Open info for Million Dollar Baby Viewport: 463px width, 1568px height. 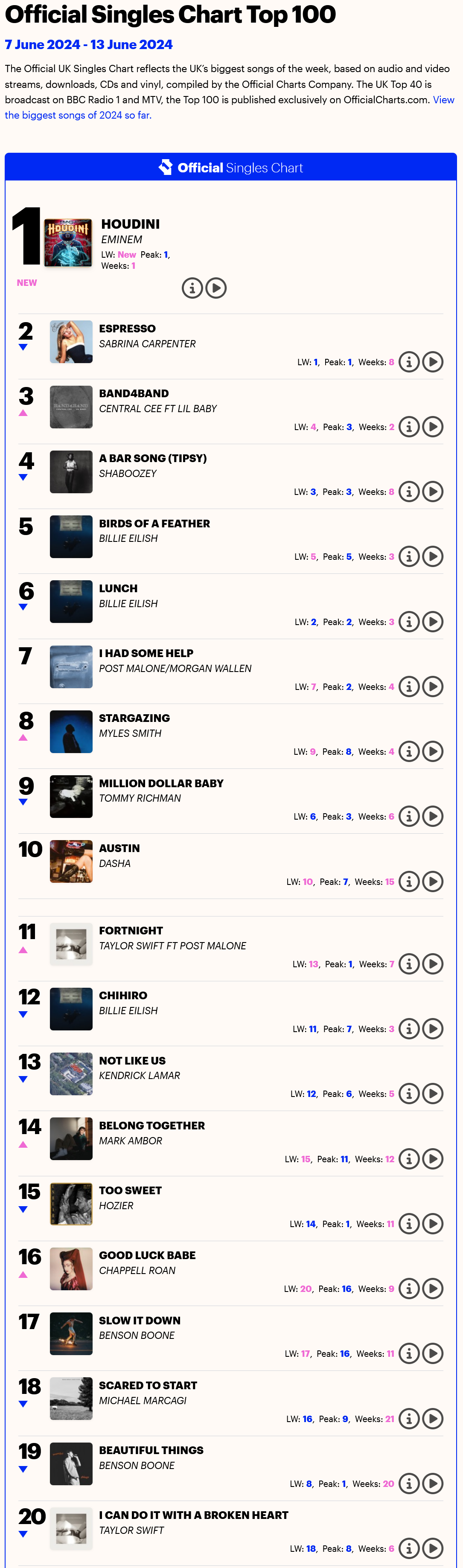pyautogui.click(x=409, y=816)
